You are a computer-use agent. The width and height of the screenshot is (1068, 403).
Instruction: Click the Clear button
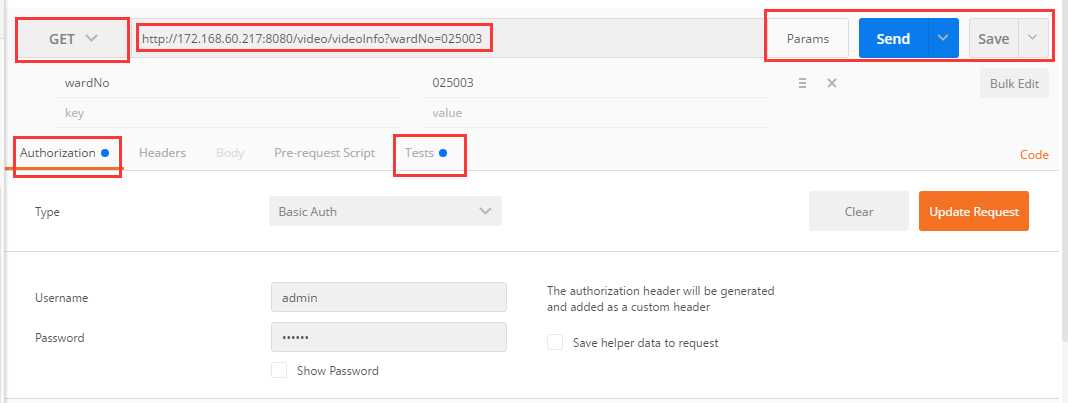858,212
